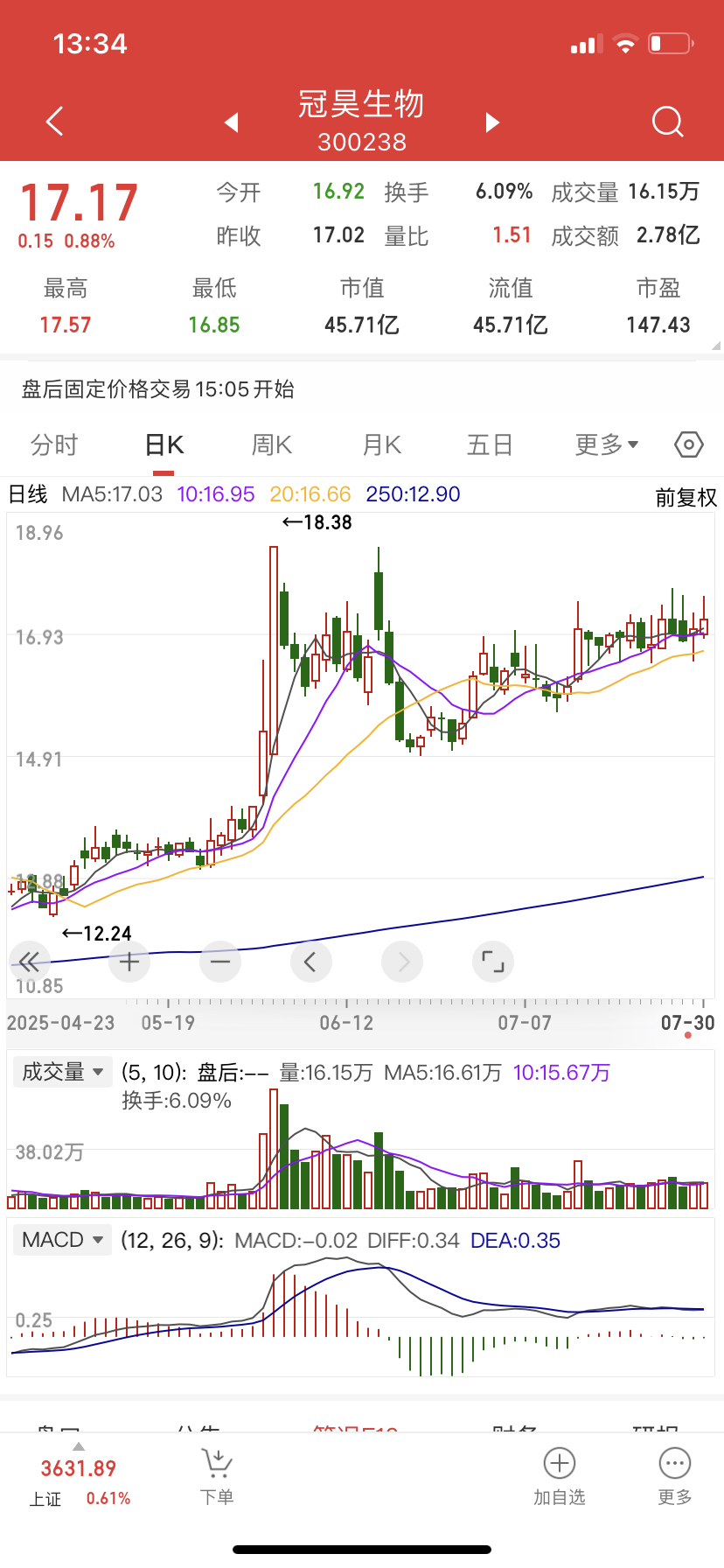Zoom in chart with plus button

pos(129,962)
